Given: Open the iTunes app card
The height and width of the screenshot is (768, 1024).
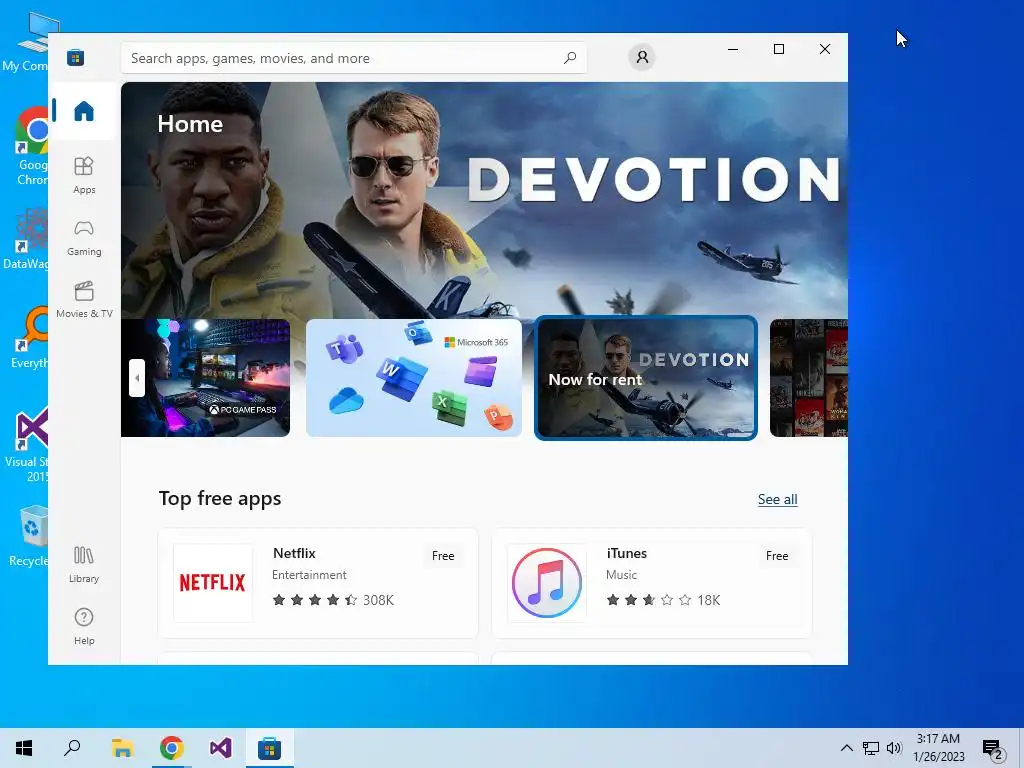Looking at the screenshot, I should [652, 583].
